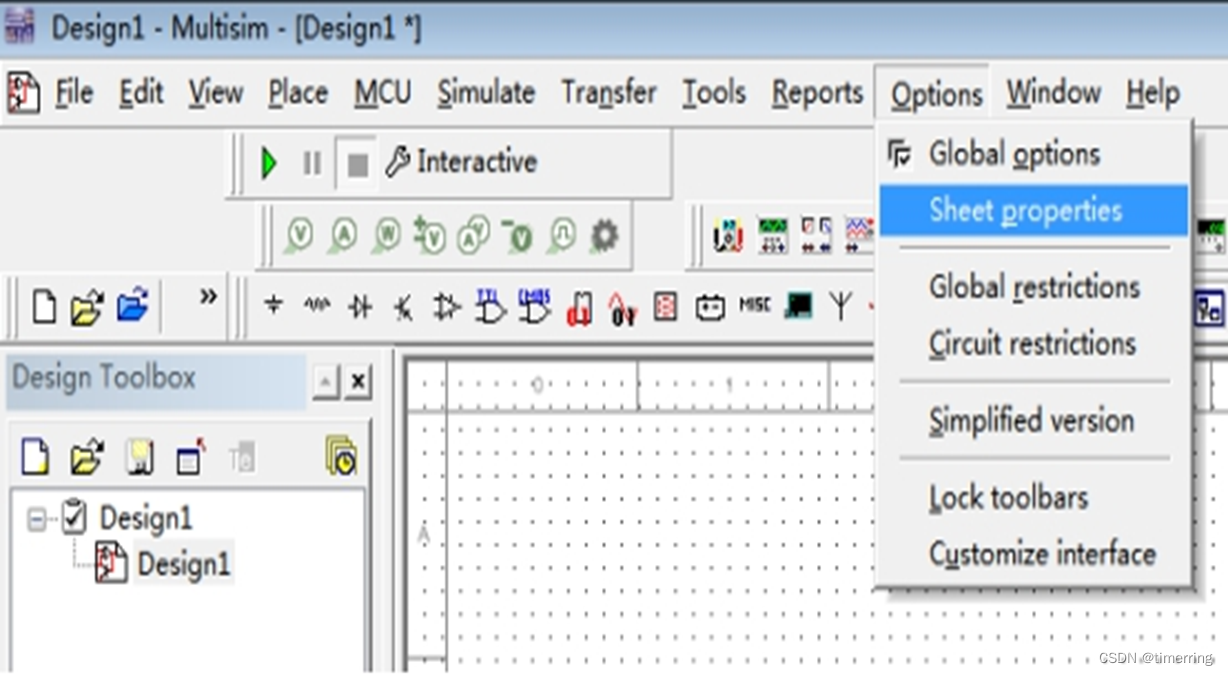This screenshot has width=1228, height=675.
Task: Place a digital probe
Action: 561,236
